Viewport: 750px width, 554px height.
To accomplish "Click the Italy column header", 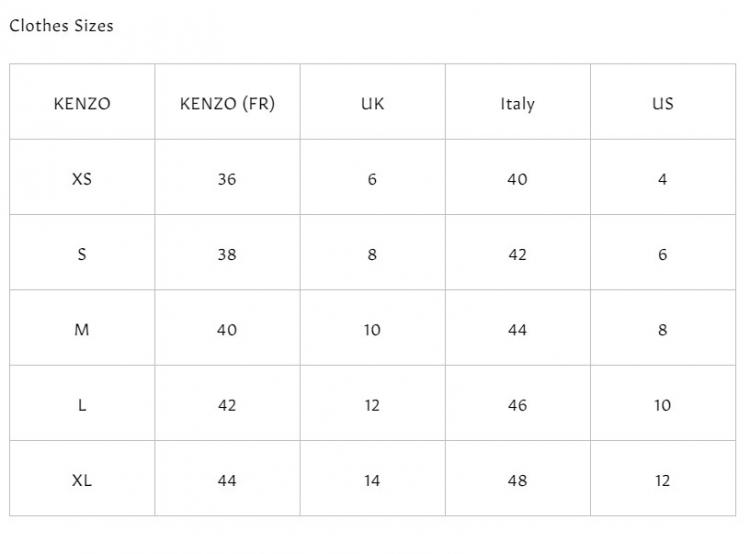I will coord(517,104).
